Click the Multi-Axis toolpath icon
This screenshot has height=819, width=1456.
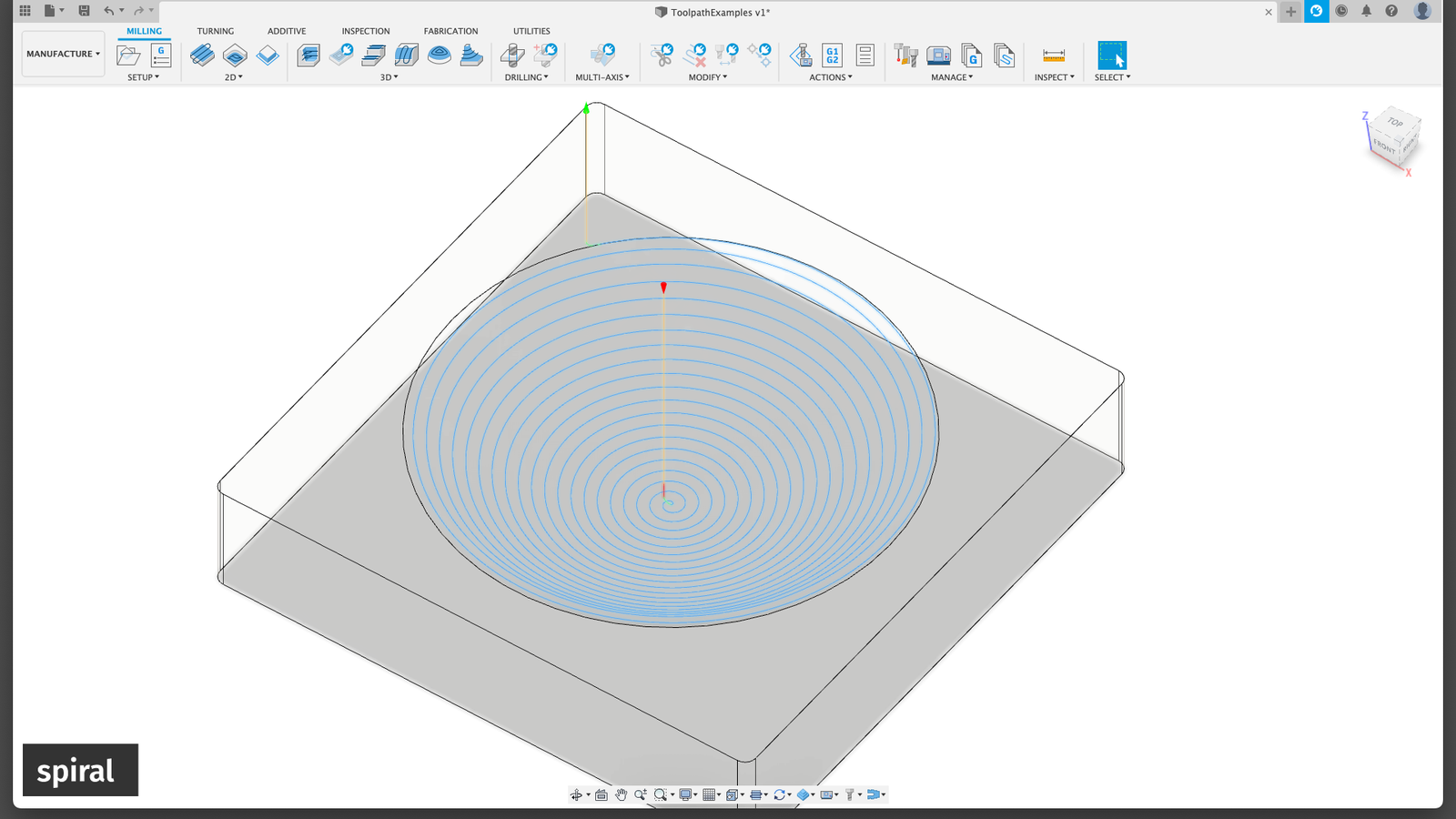[x=602, y=56]
